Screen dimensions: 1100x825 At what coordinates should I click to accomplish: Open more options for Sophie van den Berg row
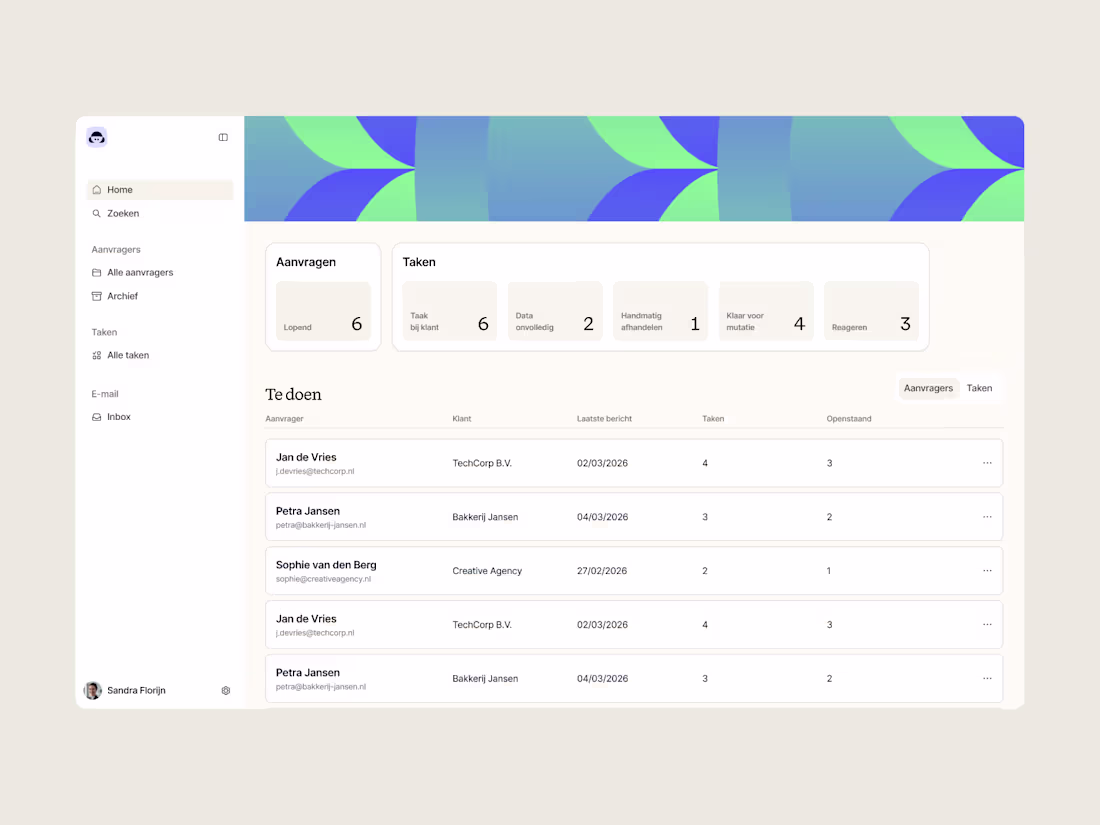987,571
